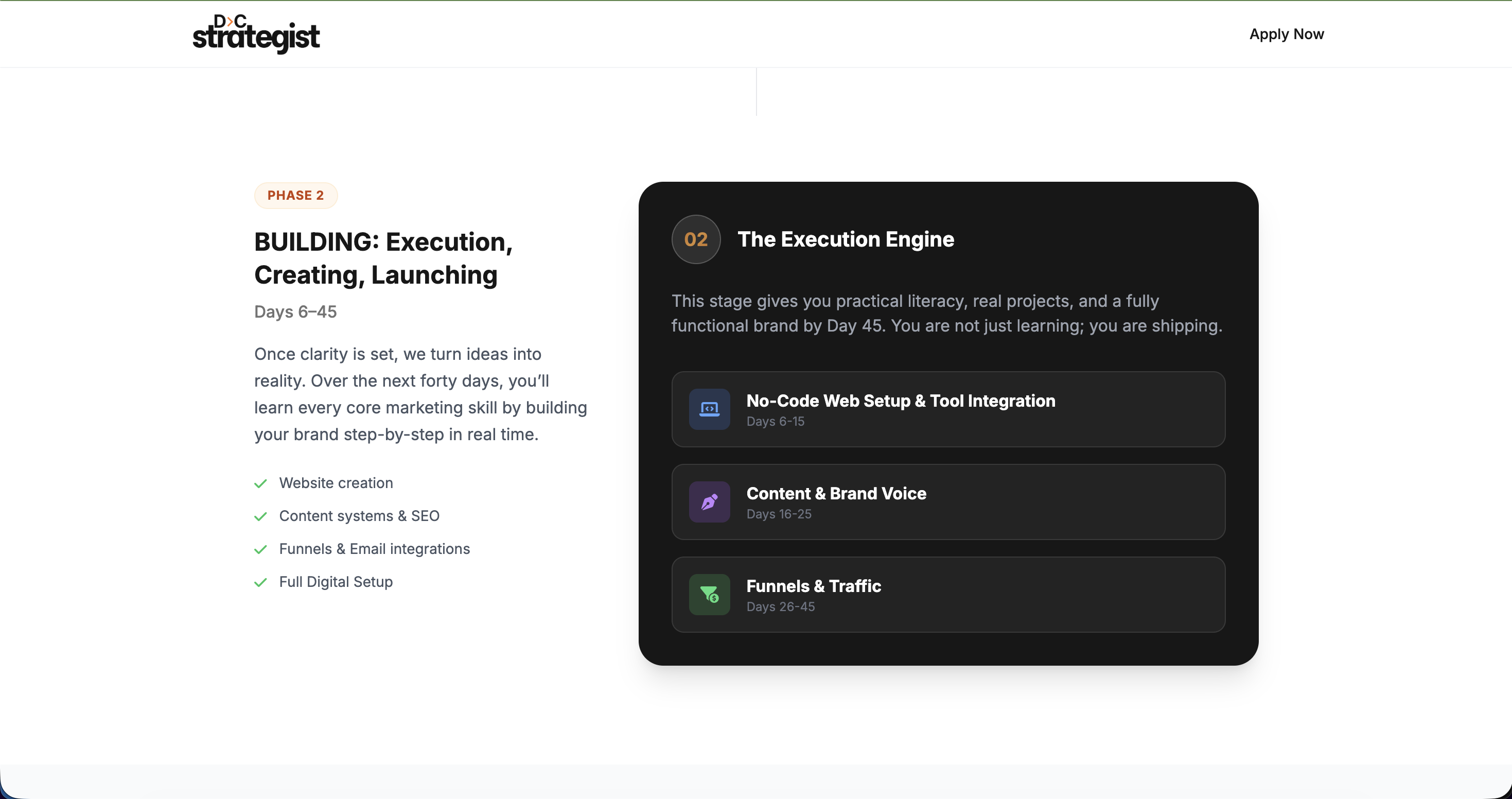Click the laptop code icon
1512x799 pixels.
pyautogui.click(x=709, y=409)
